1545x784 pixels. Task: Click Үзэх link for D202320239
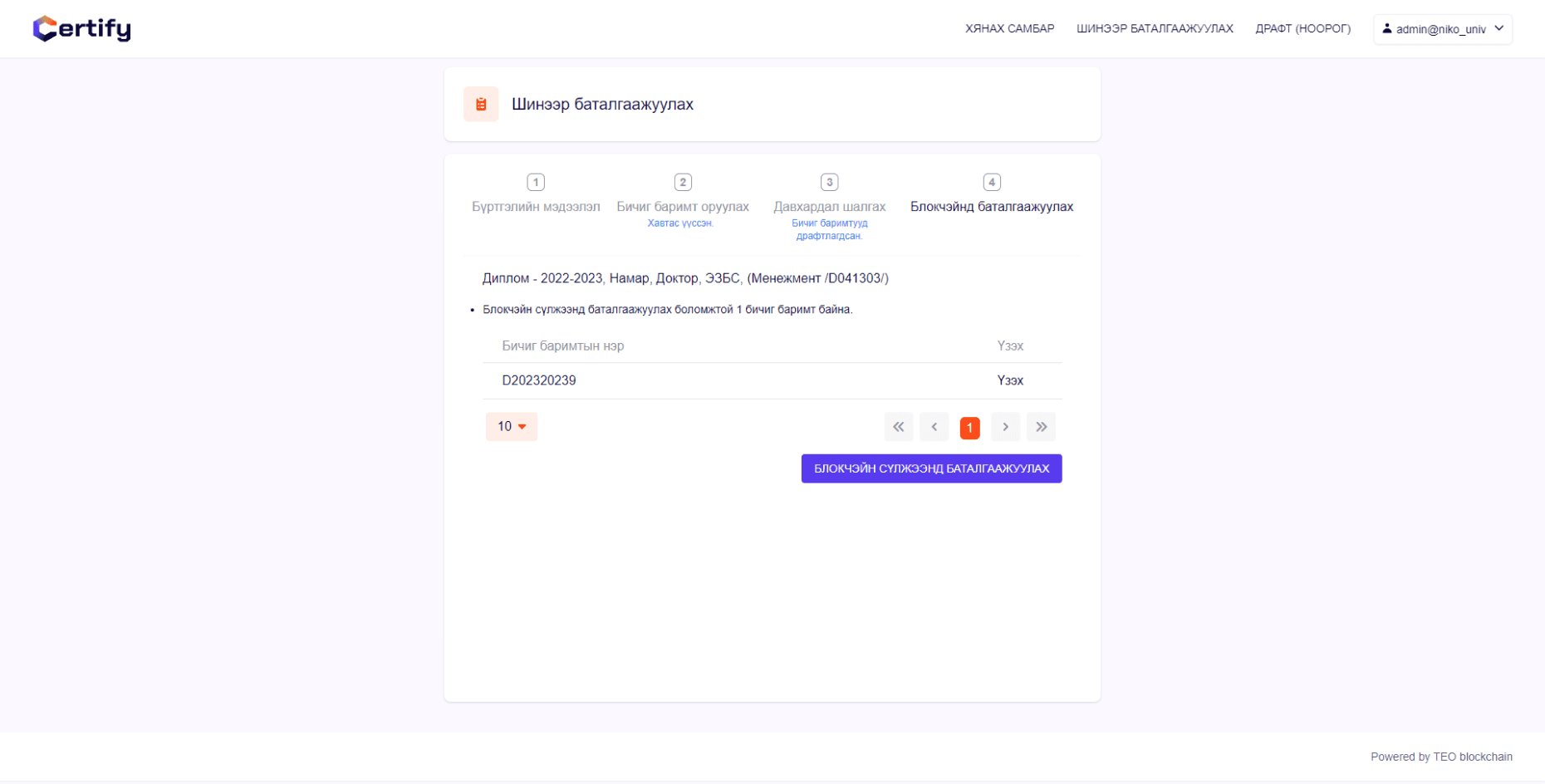click(x=1010, y=380)
